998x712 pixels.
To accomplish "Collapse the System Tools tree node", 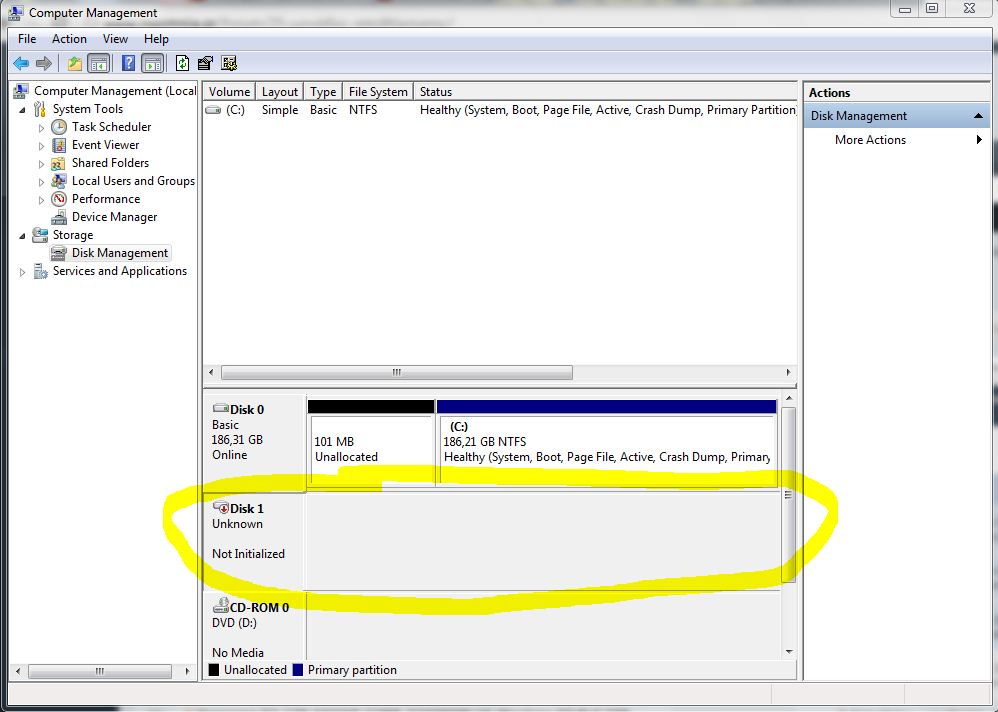I will (x=22, y=109).
